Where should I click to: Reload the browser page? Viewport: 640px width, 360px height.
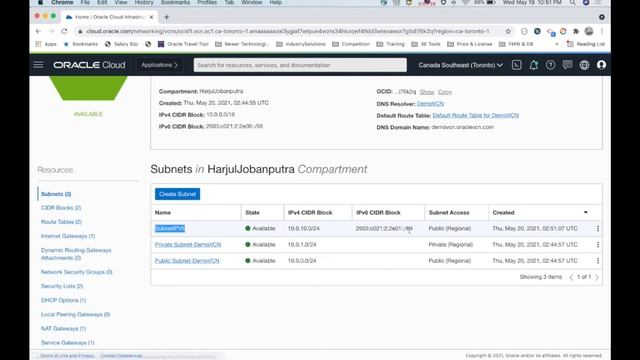(x=64, y=31)
